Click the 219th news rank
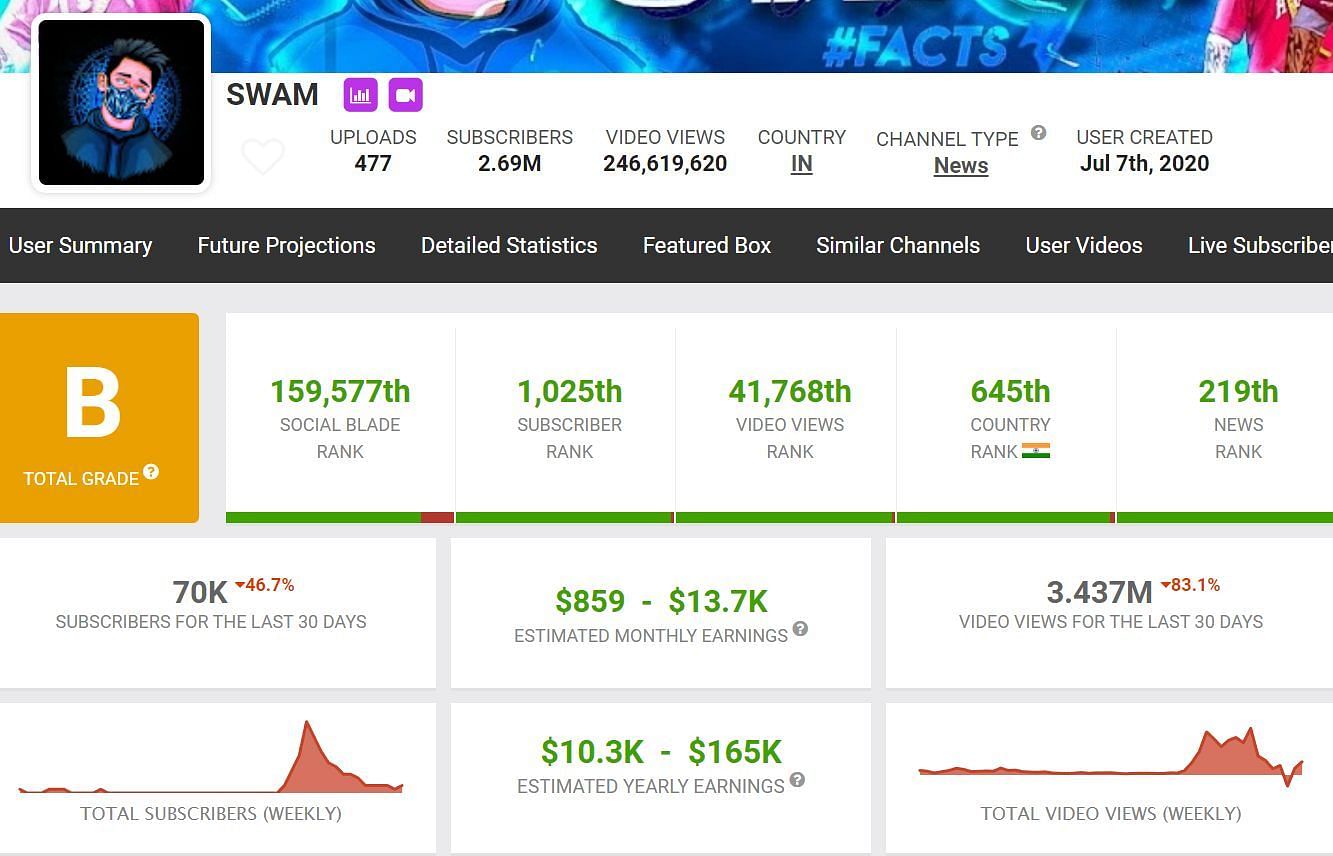The height and width of the screenshot is (856, 1333). coord(1238,391)
